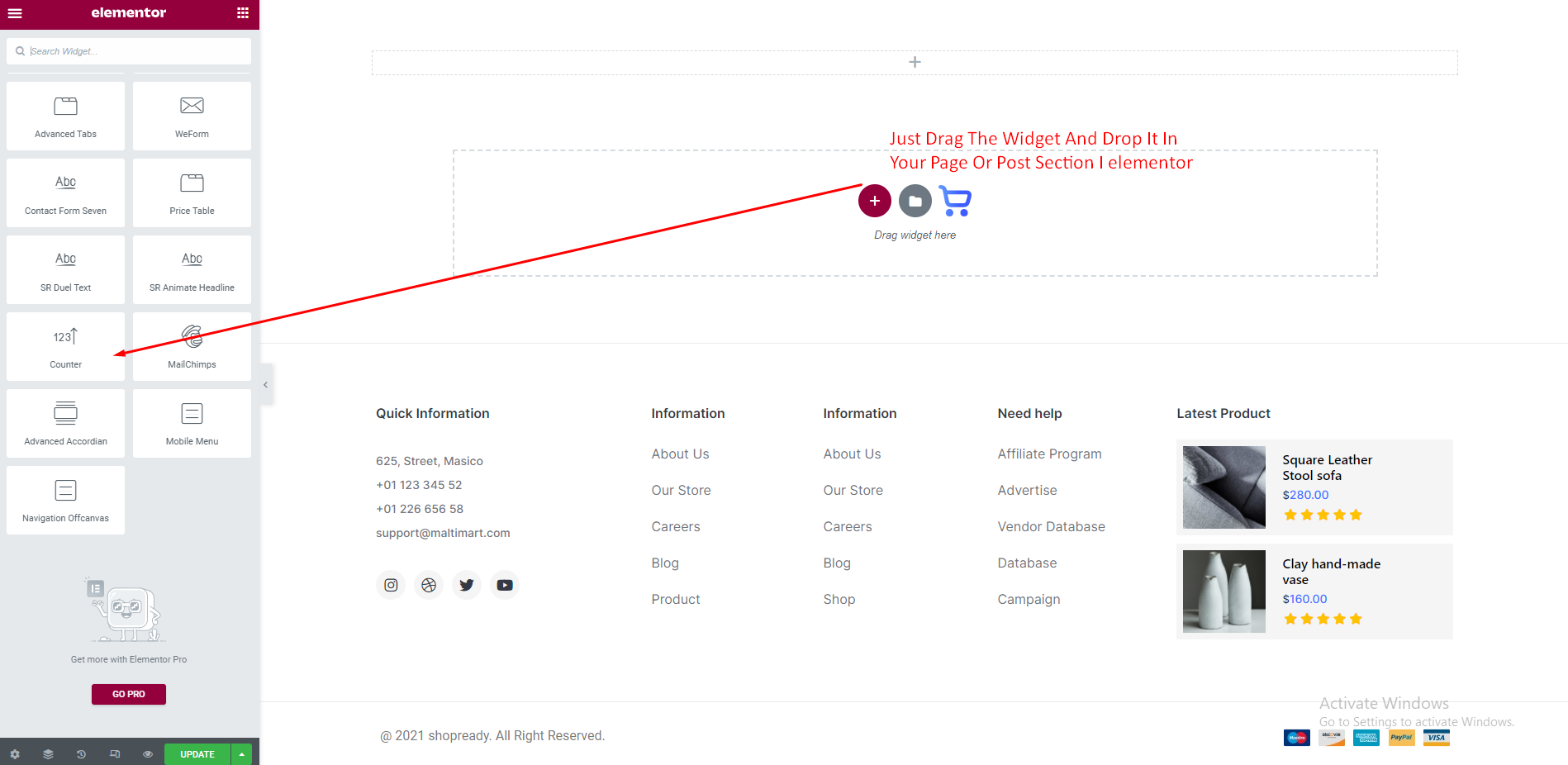Open the Affiliate Program footer link
Image resolution: width=1568 pixels, height=765 pixels.
(x=1049, y=454)
